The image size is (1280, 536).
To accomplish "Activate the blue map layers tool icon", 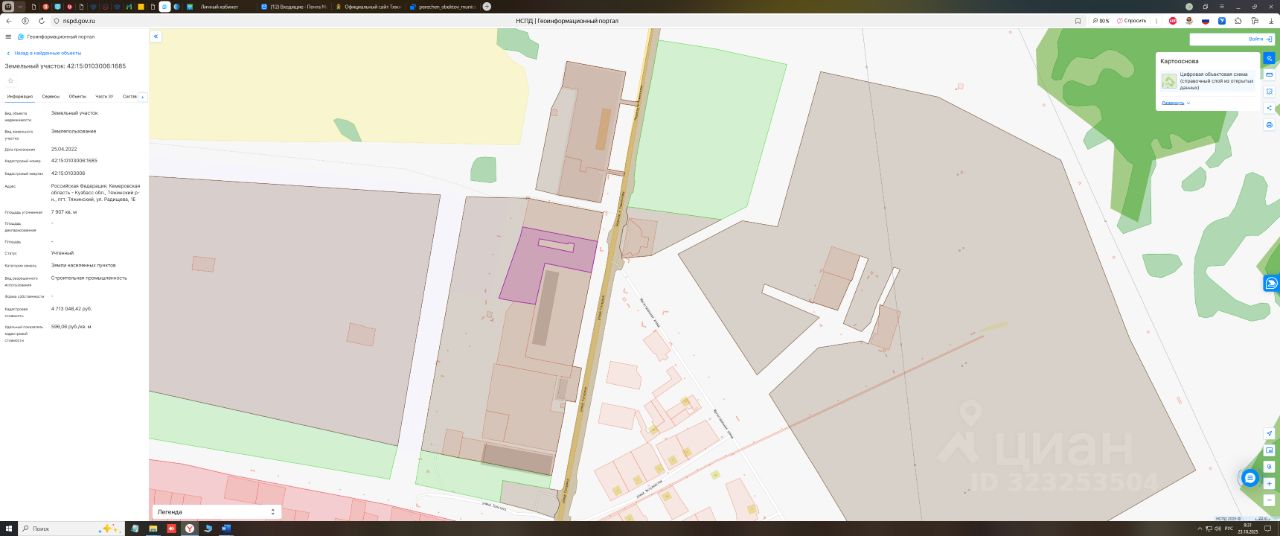I will click(1270, 58).
